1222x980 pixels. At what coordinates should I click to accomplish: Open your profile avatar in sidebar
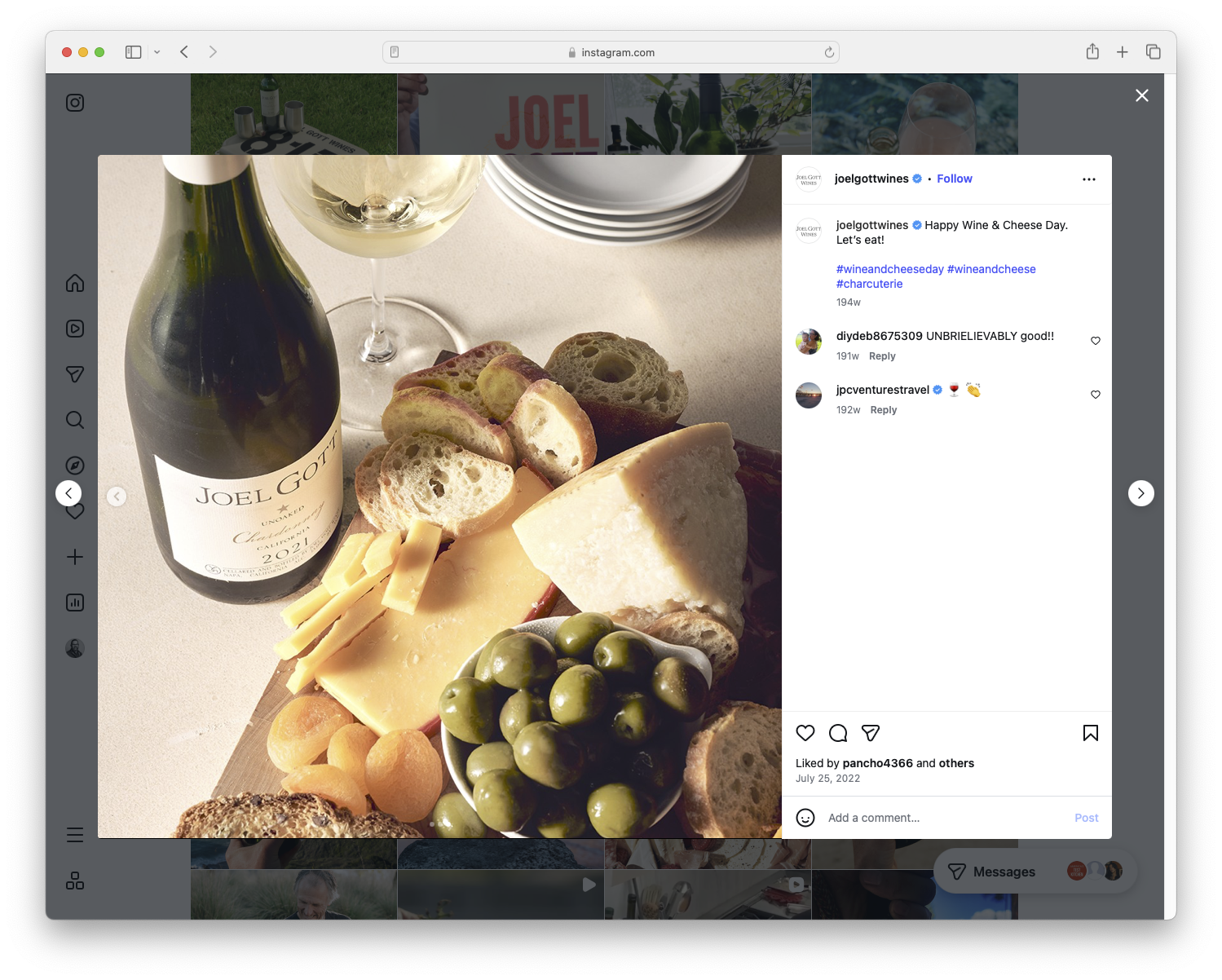(75, 648)
